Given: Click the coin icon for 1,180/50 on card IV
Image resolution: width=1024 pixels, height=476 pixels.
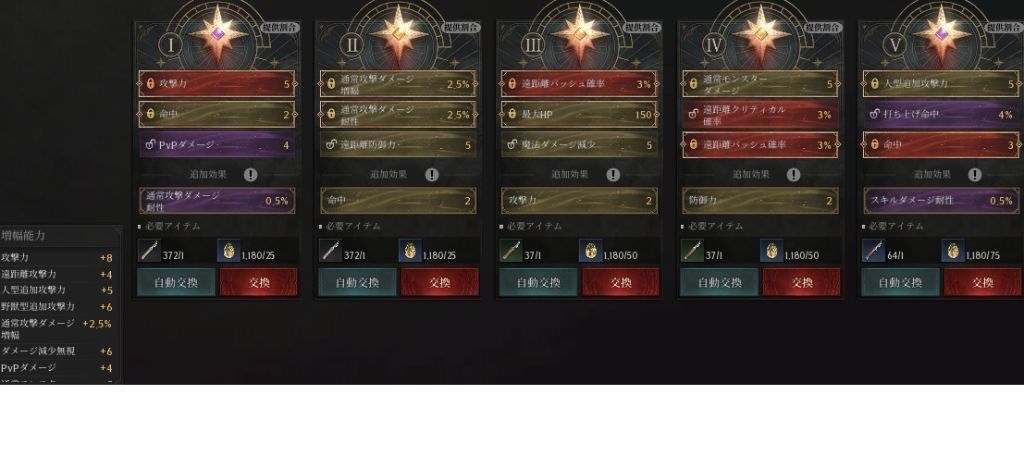Looking at the screenshot, I should 771,251.
